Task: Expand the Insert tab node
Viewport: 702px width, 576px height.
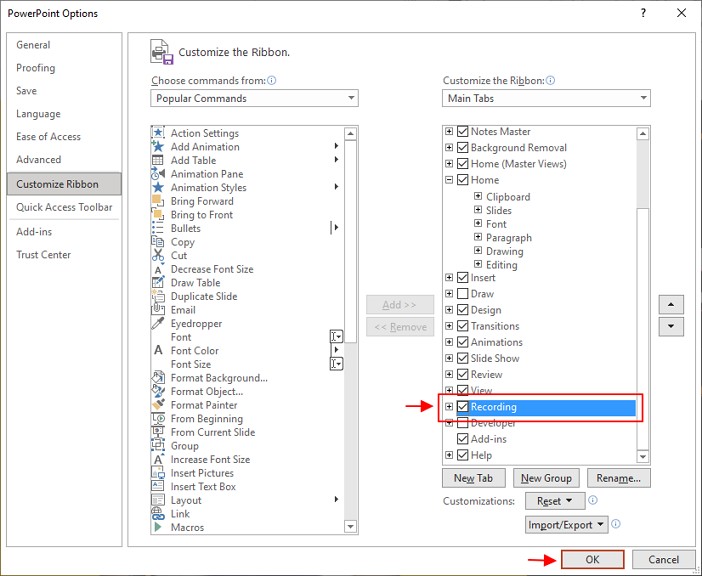Action: tap(449, 277)
